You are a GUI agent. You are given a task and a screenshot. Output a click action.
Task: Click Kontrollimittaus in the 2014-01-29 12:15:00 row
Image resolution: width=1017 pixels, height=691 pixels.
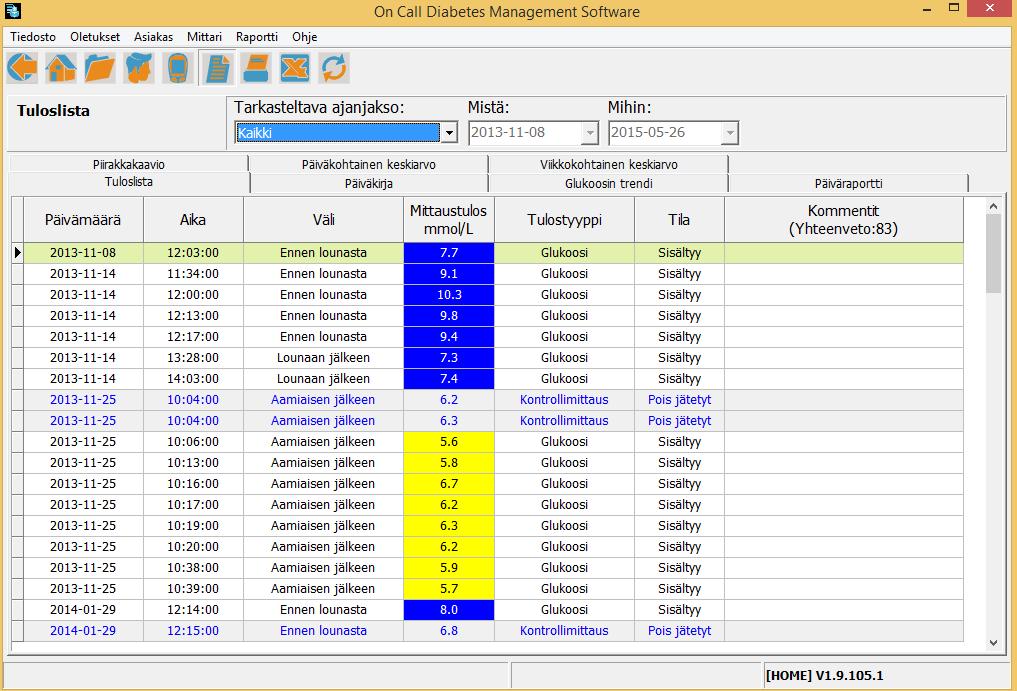(564, 631)
